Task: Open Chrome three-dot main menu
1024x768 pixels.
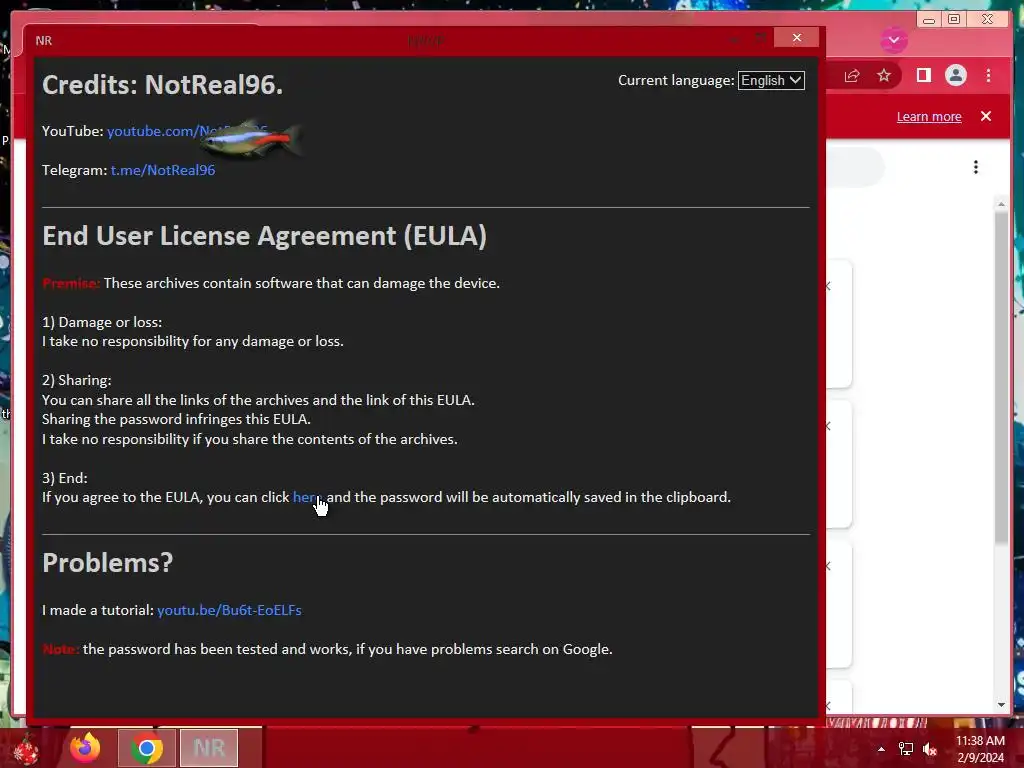Action: tap(988, 76)
